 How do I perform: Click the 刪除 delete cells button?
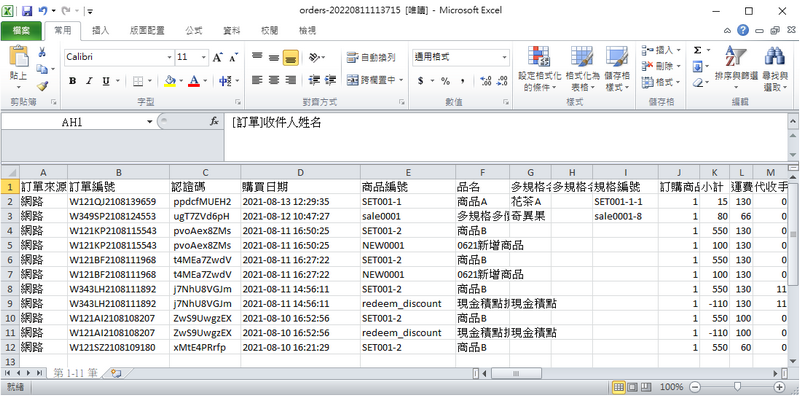tap(661, 66)
